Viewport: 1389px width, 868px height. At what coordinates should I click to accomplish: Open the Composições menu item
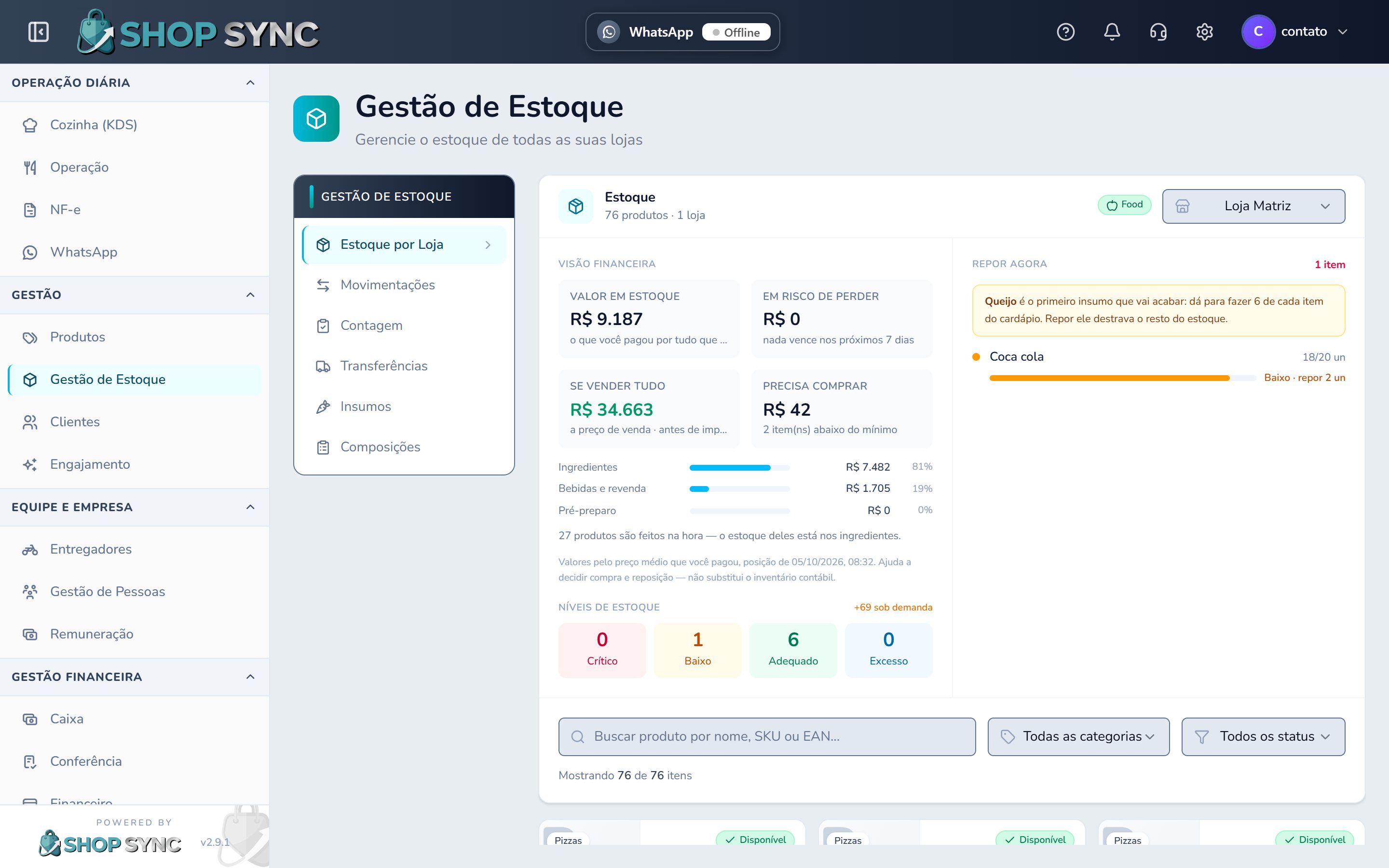coord(404,447)
